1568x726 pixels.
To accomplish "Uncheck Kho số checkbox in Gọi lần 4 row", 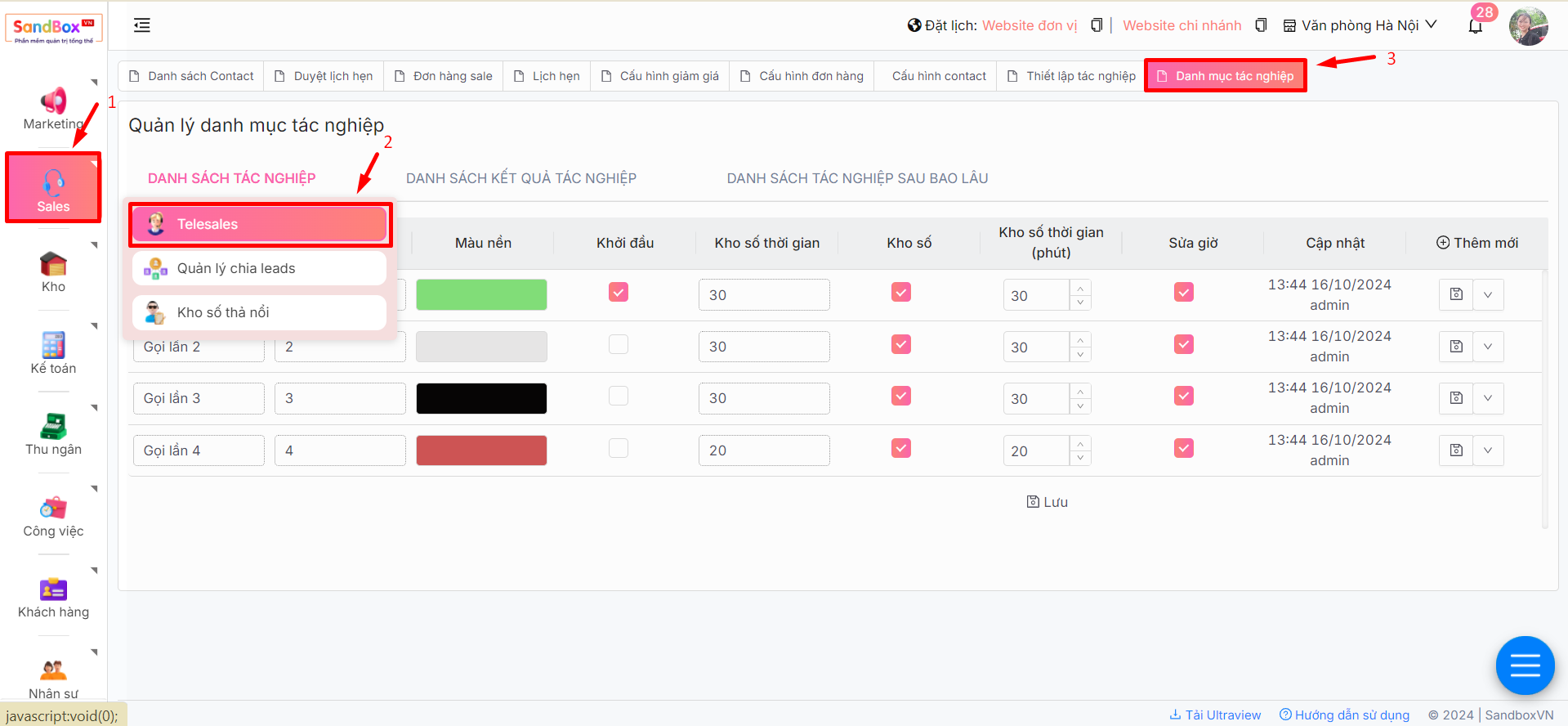I will [900, 448].
